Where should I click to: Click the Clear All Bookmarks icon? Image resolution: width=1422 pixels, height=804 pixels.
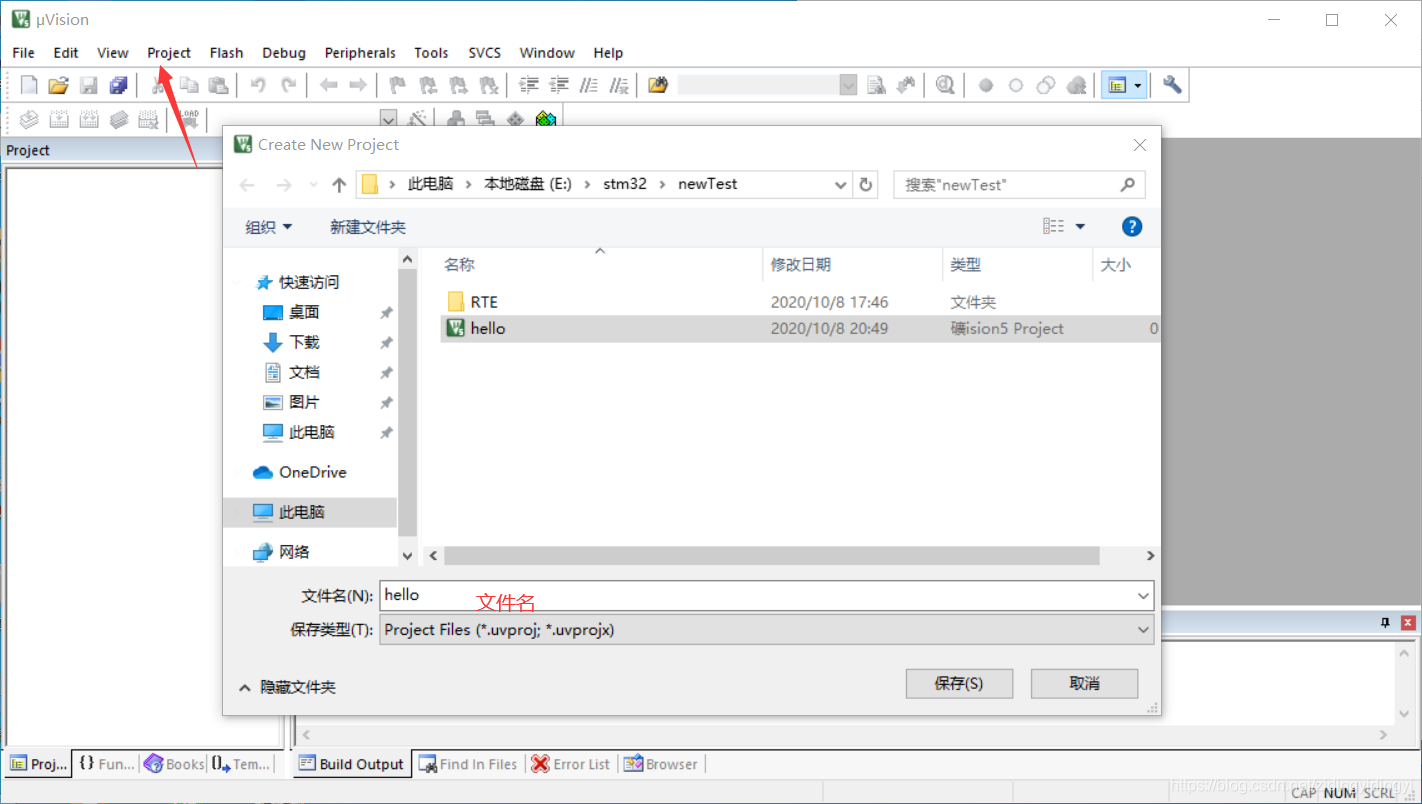pyautogui.click(x=489, y=85)
